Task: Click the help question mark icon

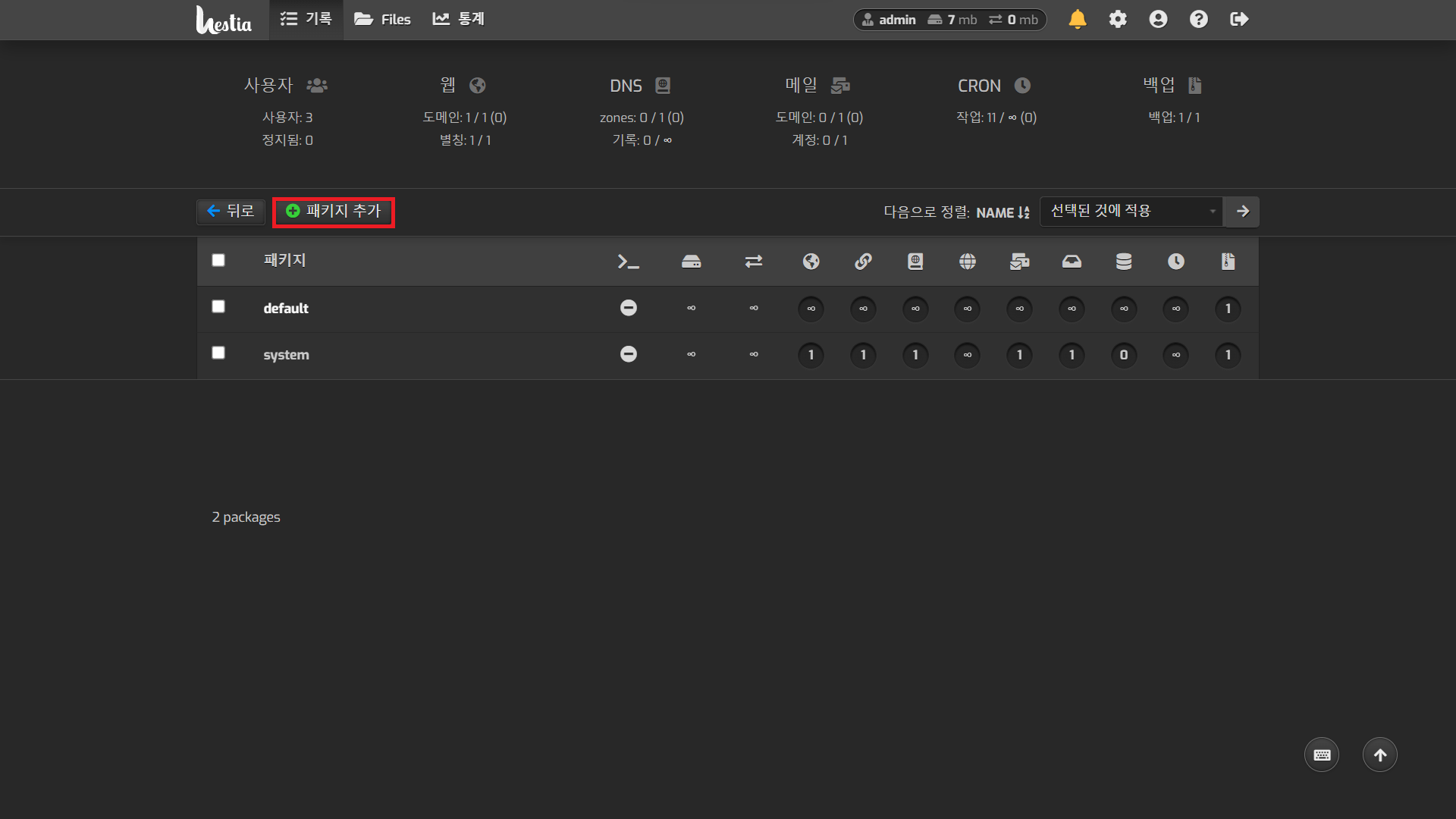Action: click(x=1198, y=19)
